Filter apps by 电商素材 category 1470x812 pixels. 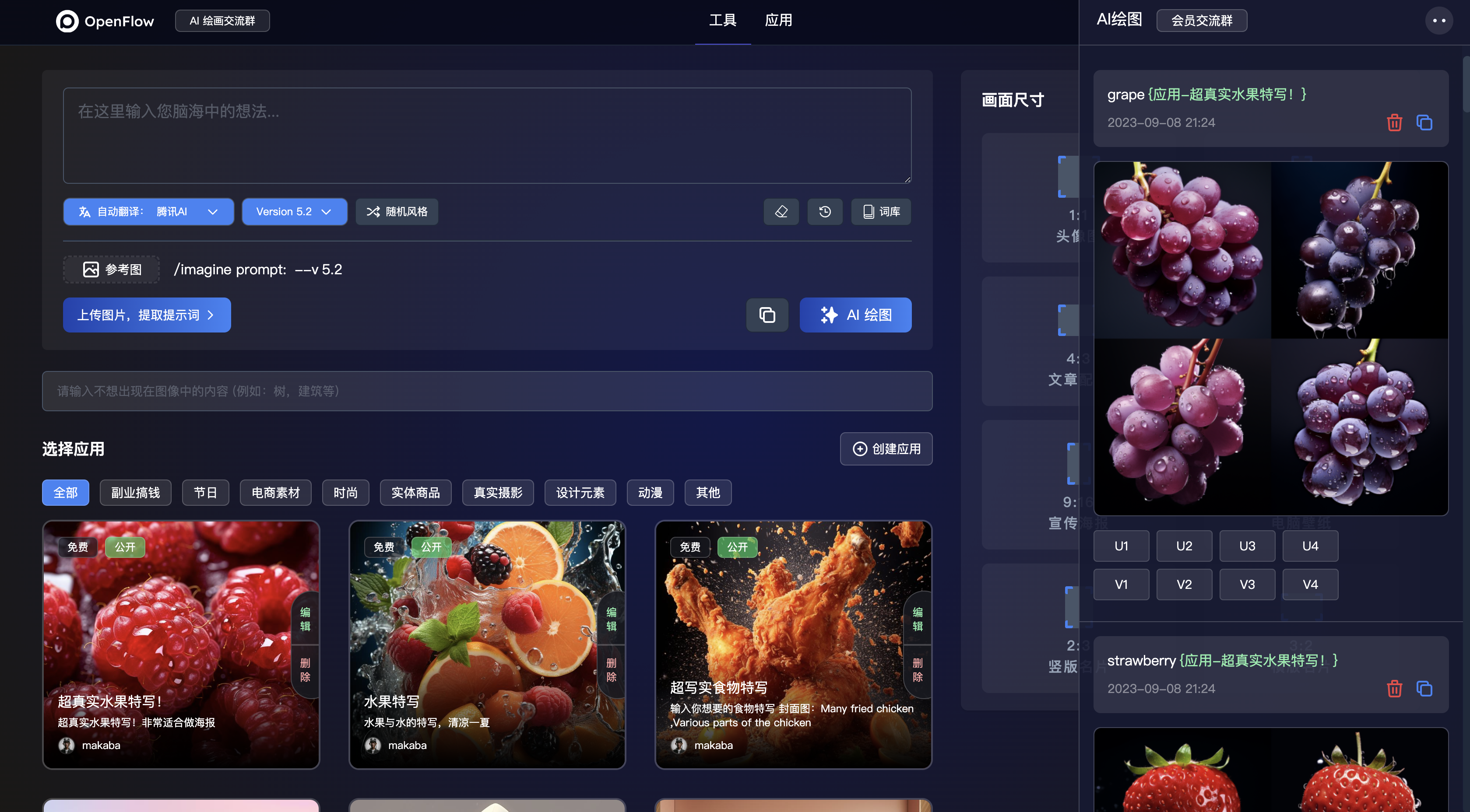pyautogui.click(x=275, y=492)
